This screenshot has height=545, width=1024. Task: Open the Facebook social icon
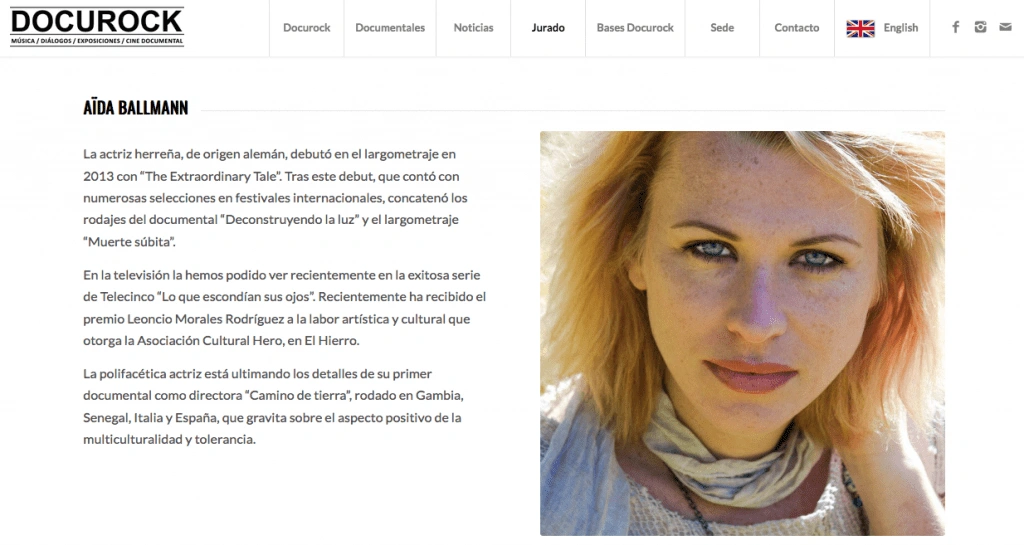point(955,27)
